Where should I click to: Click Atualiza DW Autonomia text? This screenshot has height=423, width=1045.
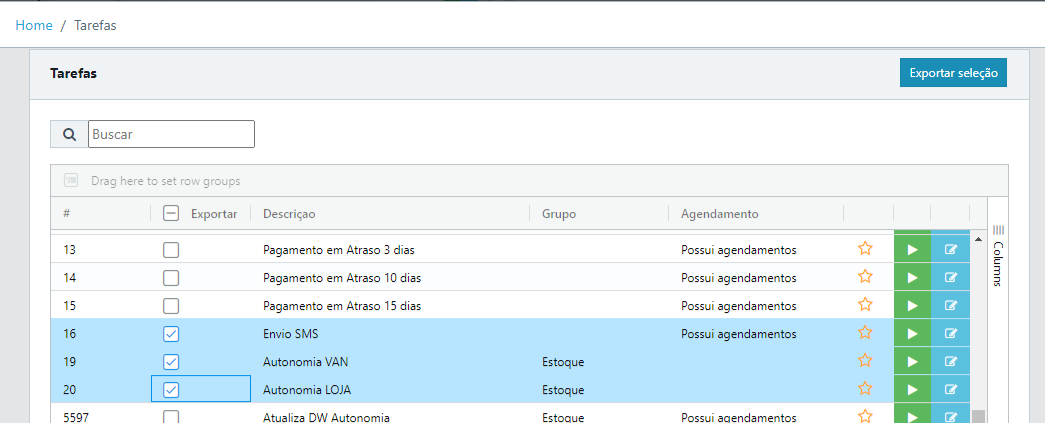327,418
